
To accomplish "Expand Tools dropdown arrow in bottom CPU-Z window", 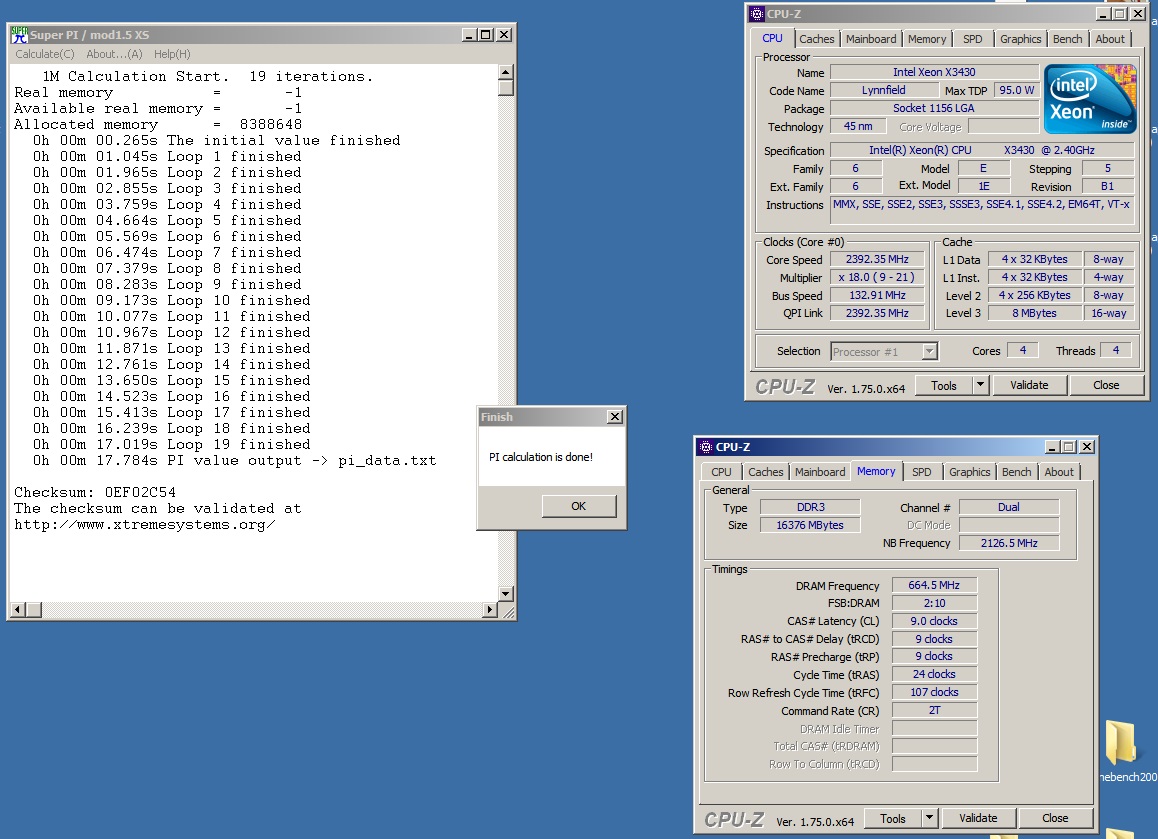I will pyautogui.click(x=929, y=818).
